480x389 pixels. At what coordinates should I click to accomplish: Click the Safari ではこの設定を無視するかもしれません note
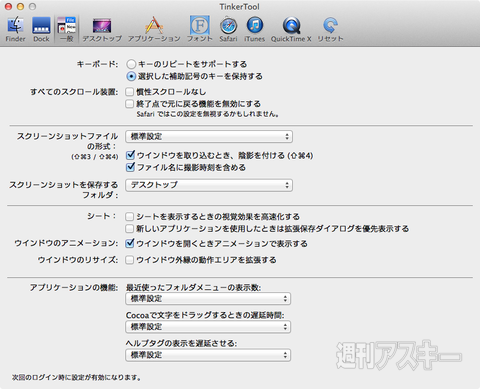(x=208, y=114)
